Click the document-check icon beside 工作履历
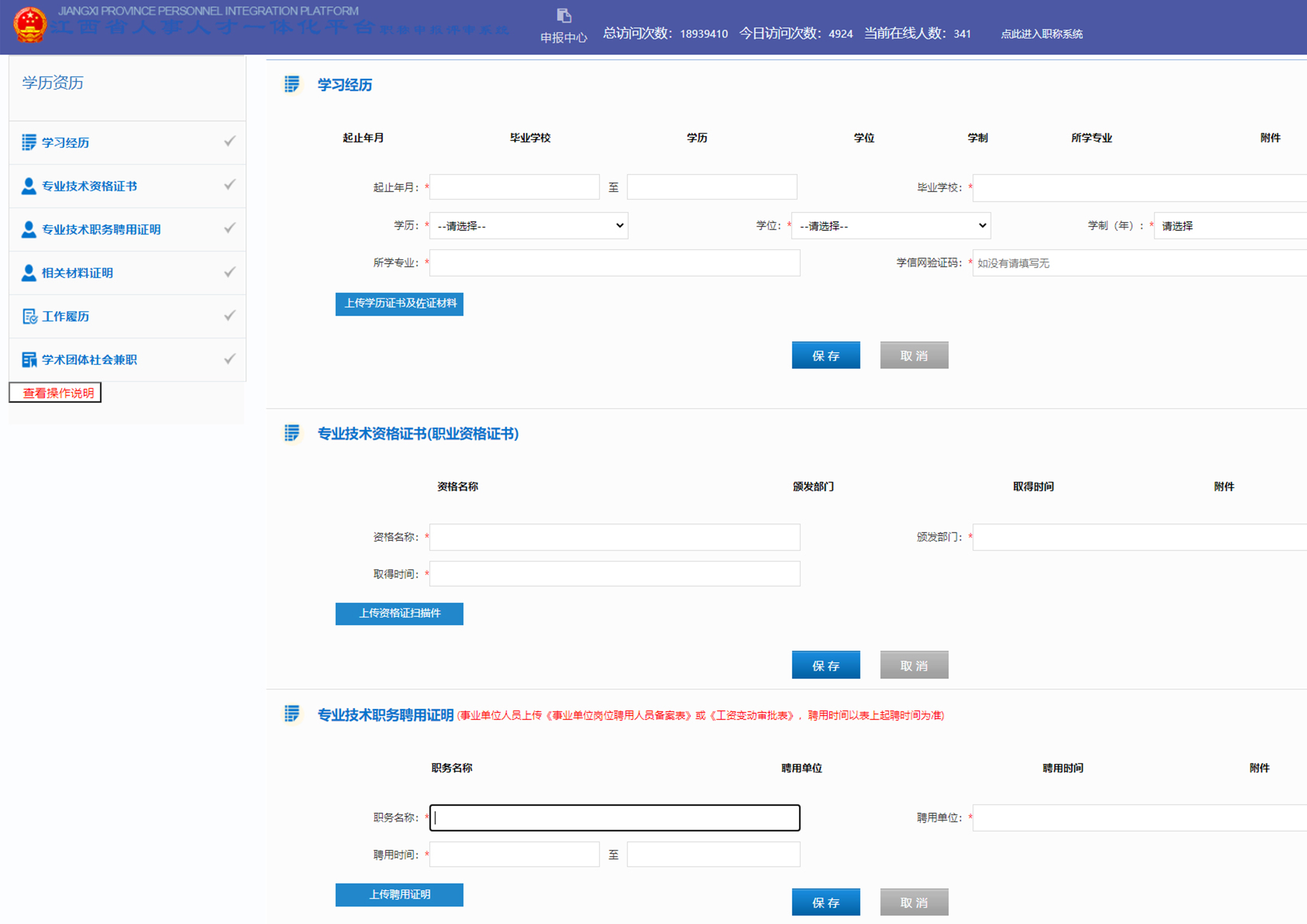The height and width of the screenshot is (924, 1307). (29, 317)
